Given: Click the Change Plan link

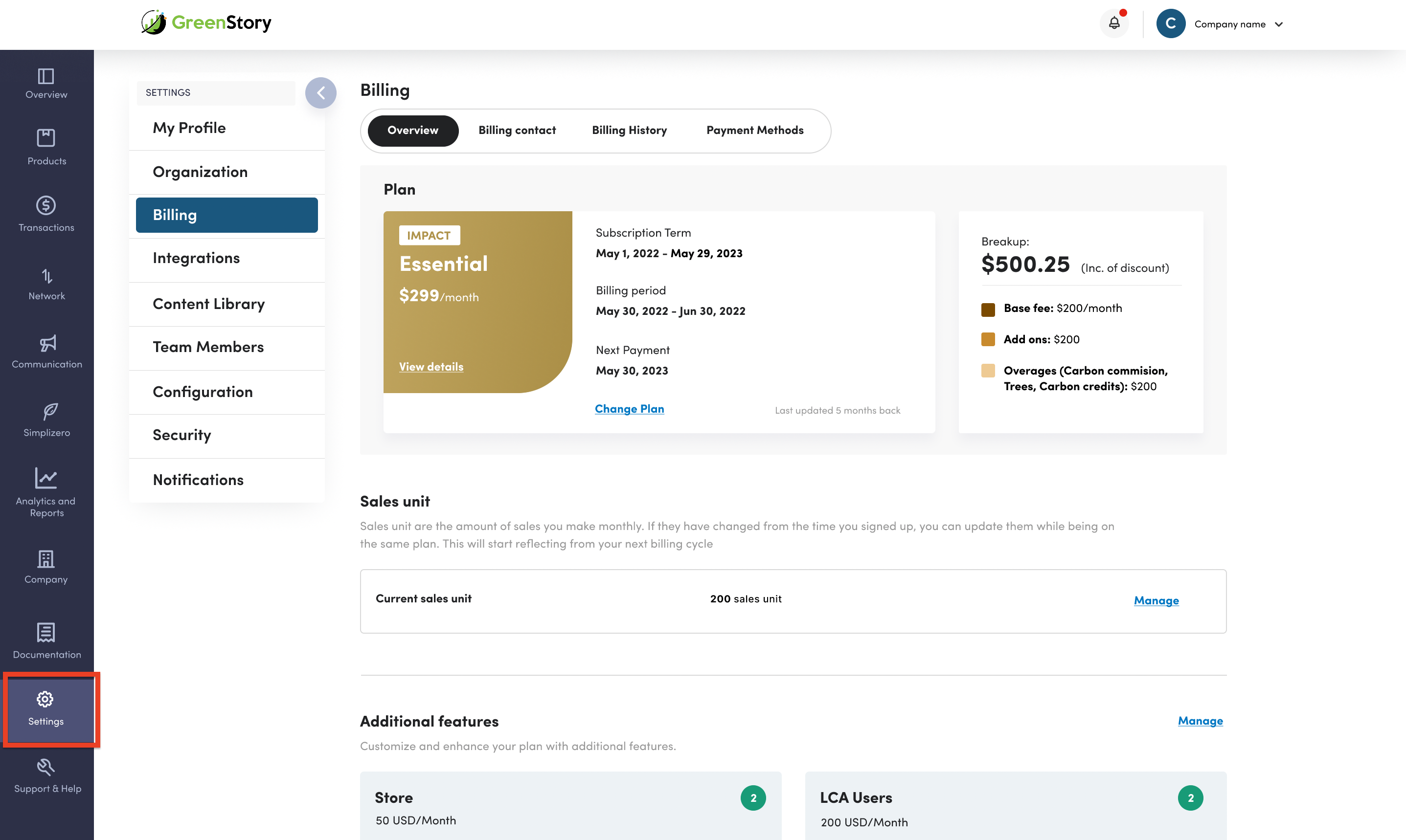Looking at the screenshot, I should (x=629, y=409).
